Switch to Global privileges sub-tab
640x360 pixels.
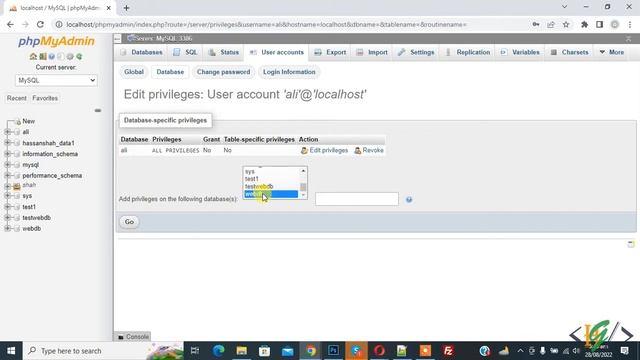pyautogui.click(x=134, y=72)
